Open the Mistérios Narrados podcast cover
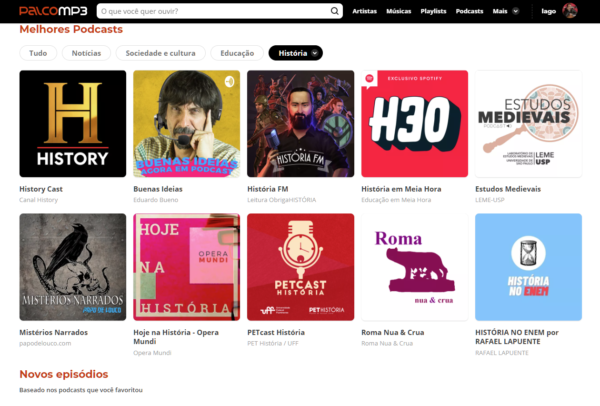 [73, 267]
